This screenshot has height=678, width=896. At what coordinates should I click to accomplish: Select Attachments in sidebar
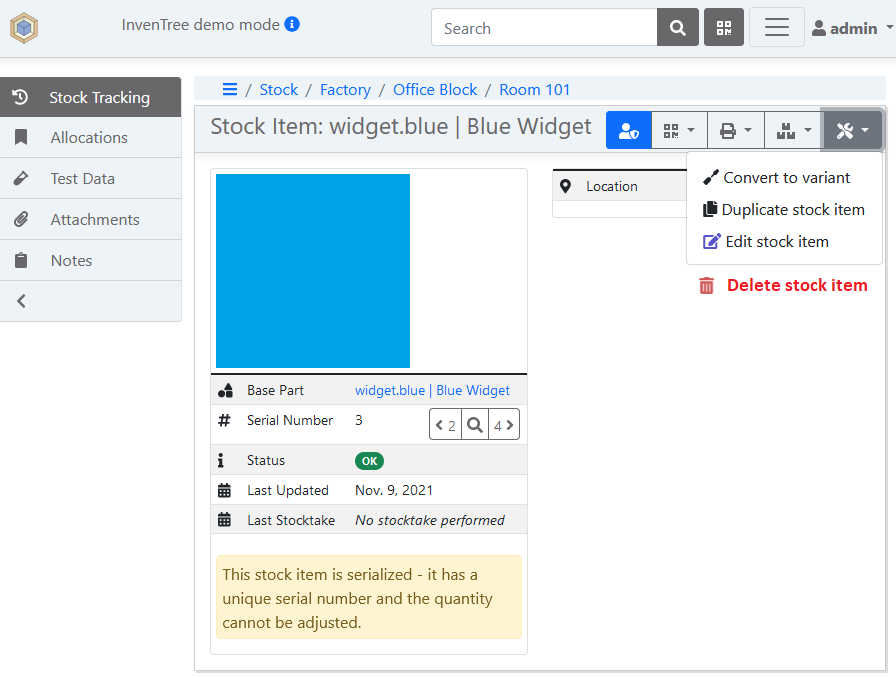pyautogui.click(x=90, y=220)
